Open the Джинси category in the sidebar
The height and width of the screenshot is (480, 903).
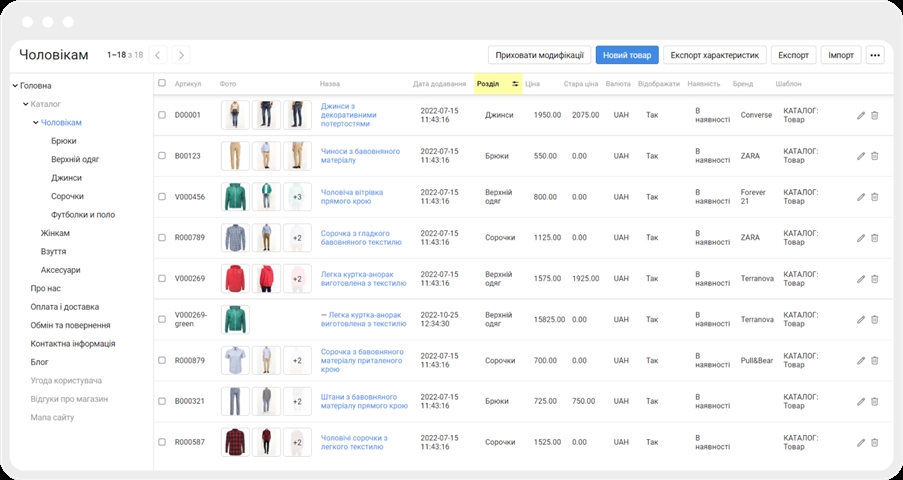coord(66,178)
